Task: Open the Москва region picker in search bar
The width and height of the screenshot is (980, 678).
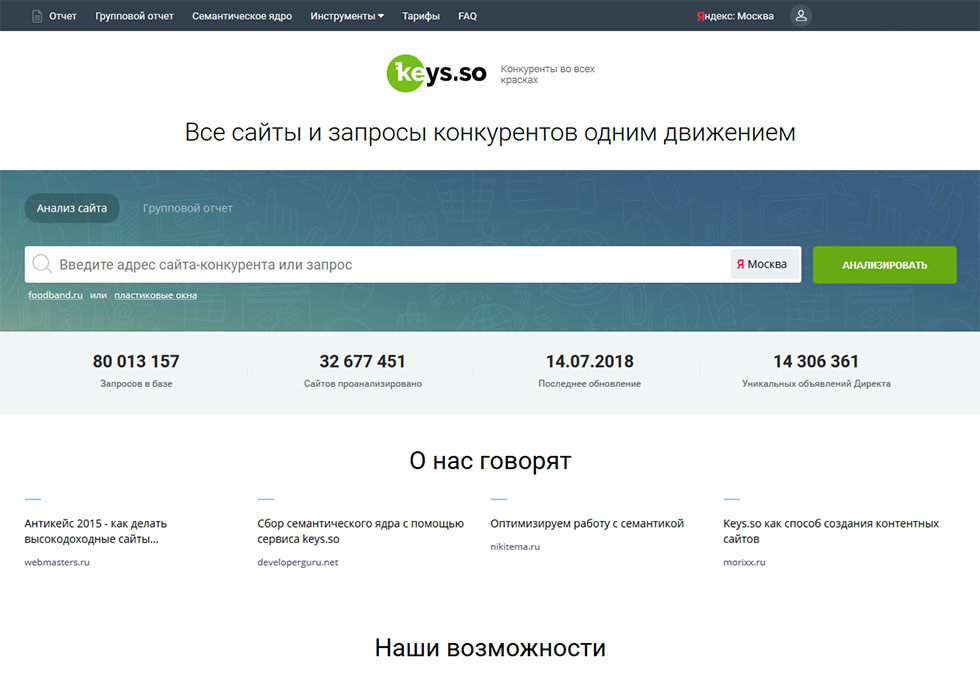Action: 765,265
